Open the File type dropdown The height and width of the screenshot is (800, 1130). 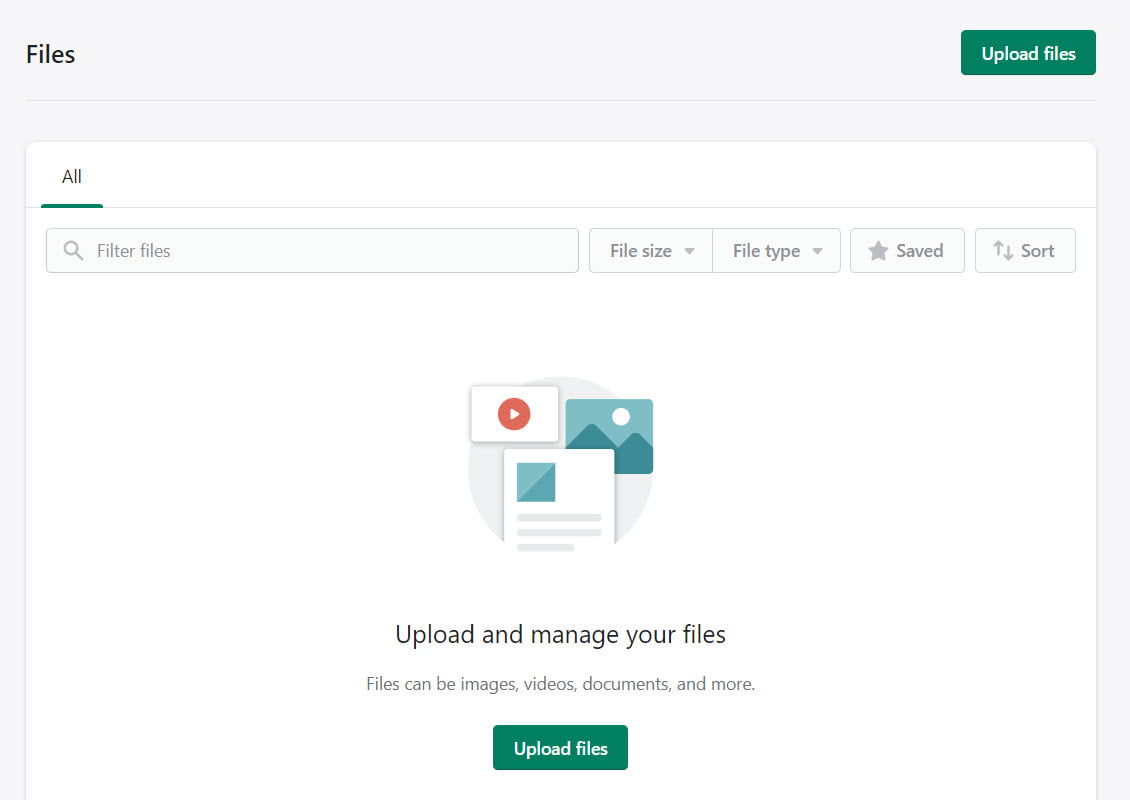coord(776,251)
